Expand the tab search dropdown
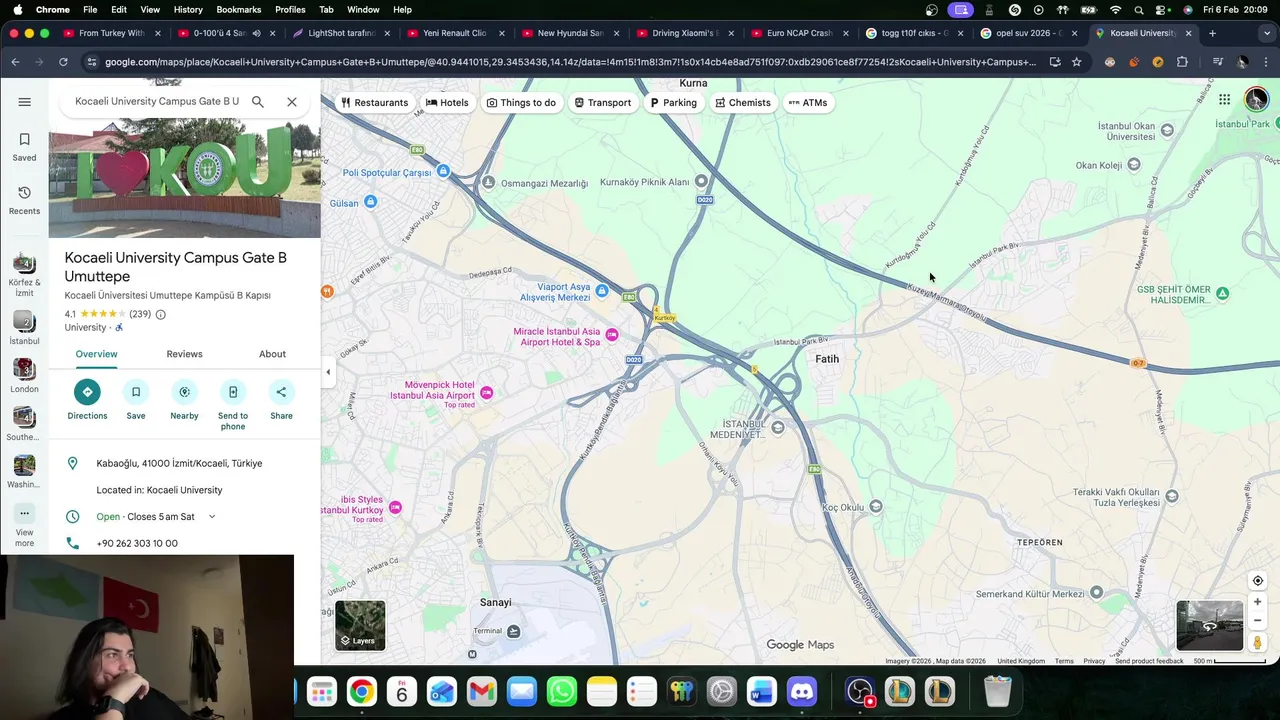This screenshot has width=1280, height=720. pyautogui.click(x=1265, y=33)
